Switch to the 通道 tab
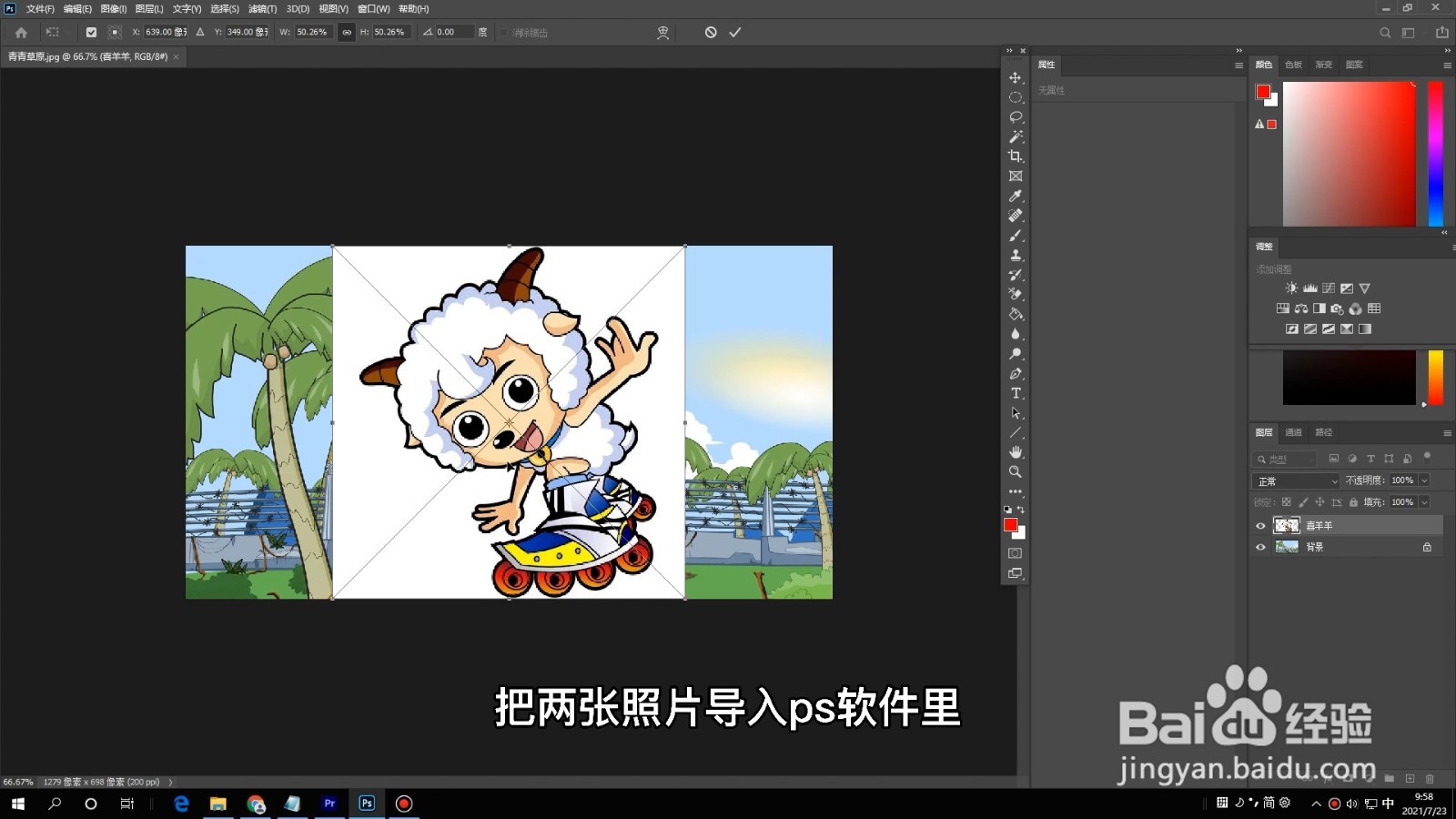 [x=1293, y=432]
